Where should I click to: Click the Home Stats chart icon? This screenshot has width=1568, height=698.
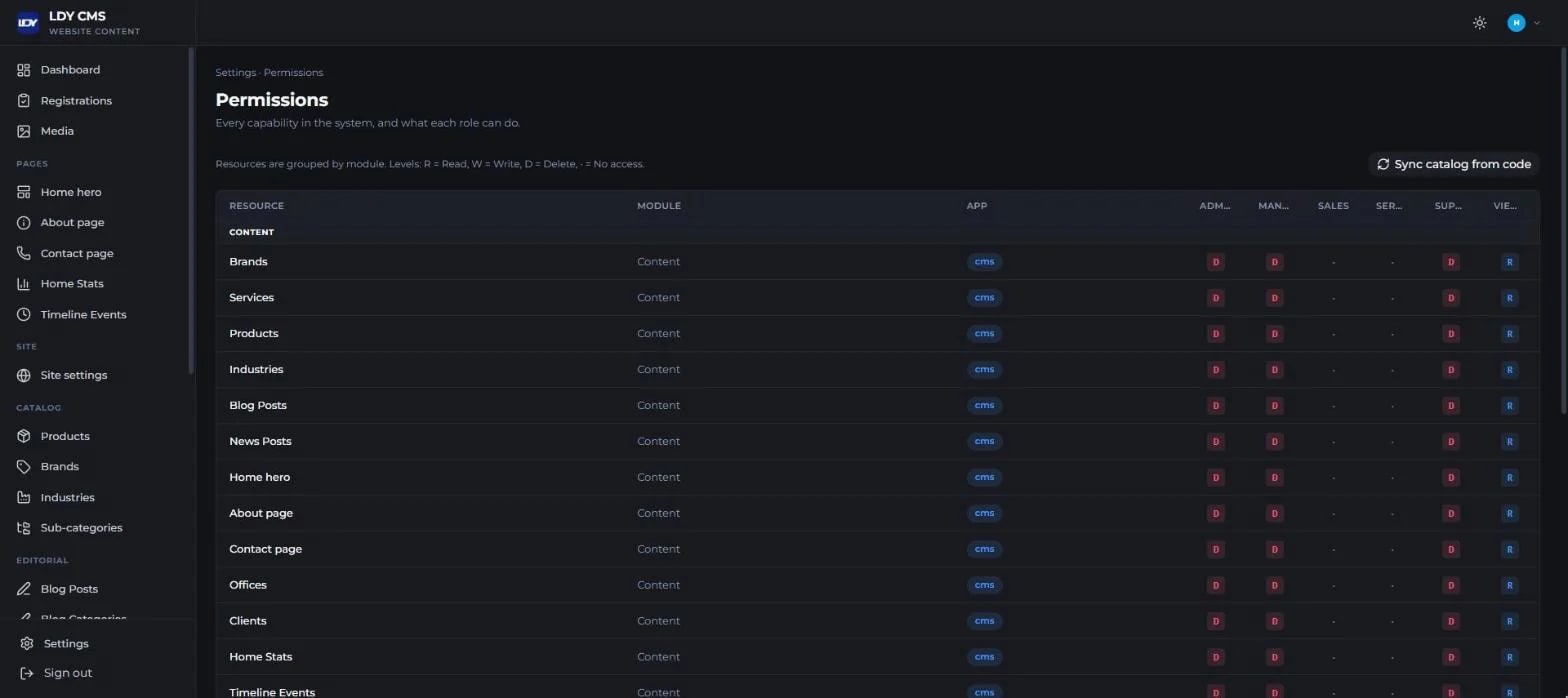pyautogui.click(x=24, y=284)
